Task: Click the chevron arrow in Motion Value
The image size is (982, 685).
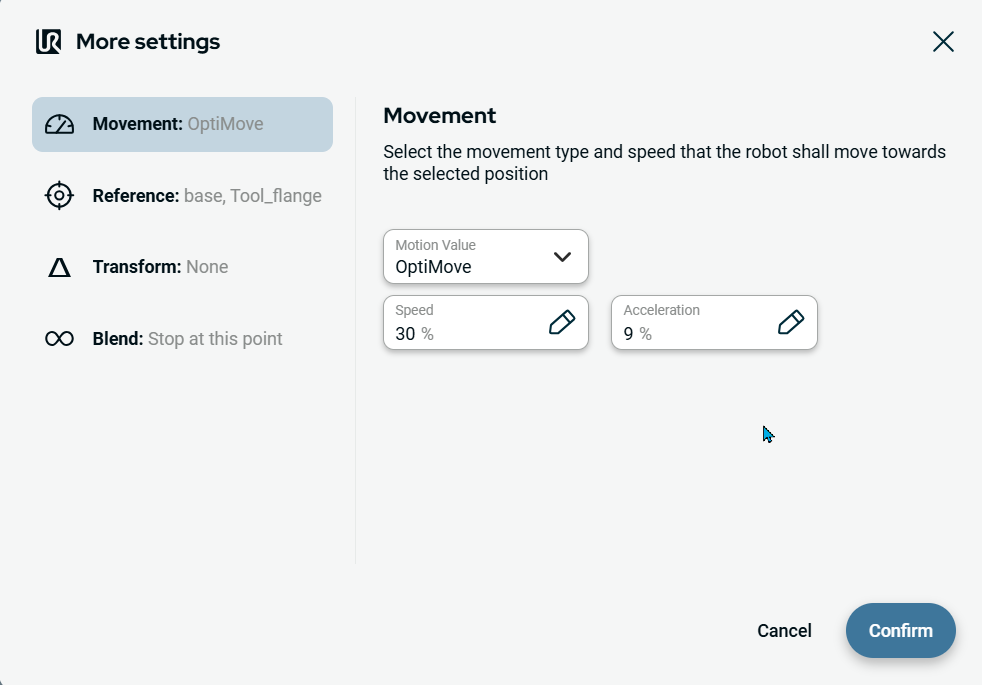Action: [x=562, y=257]
